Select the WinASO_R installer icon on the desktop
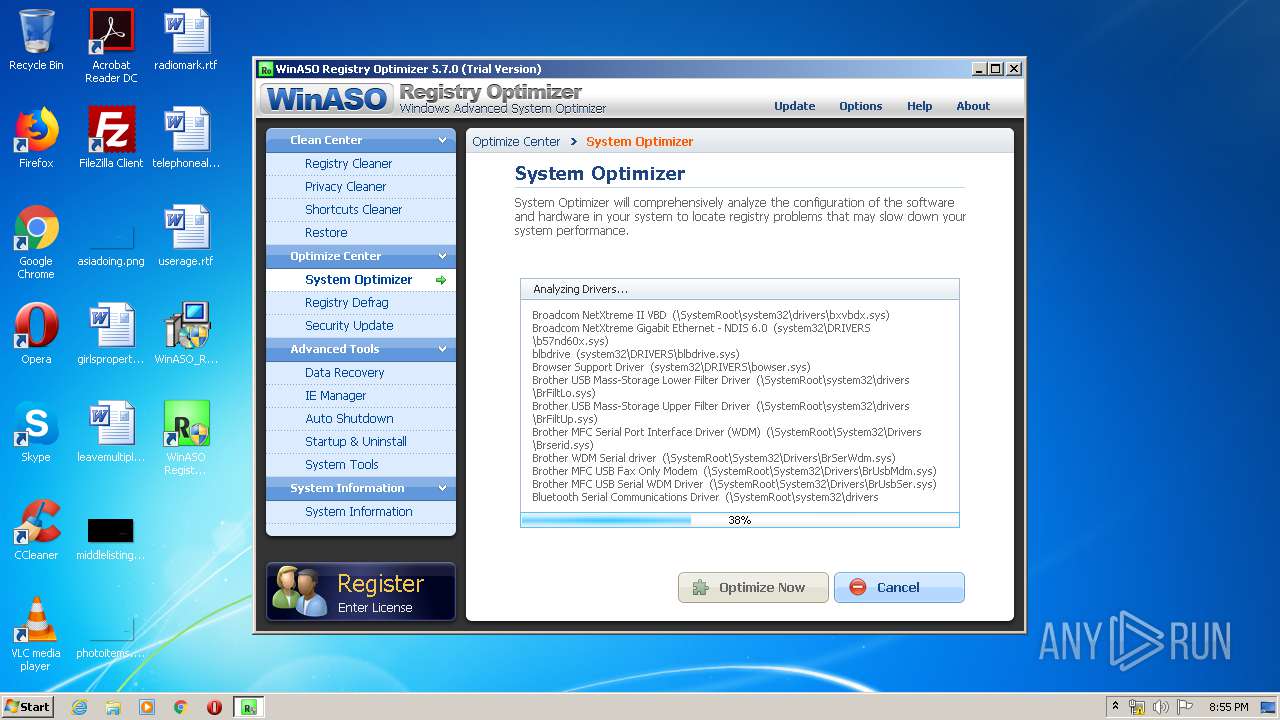1280x720 pixels. [186, 334]
